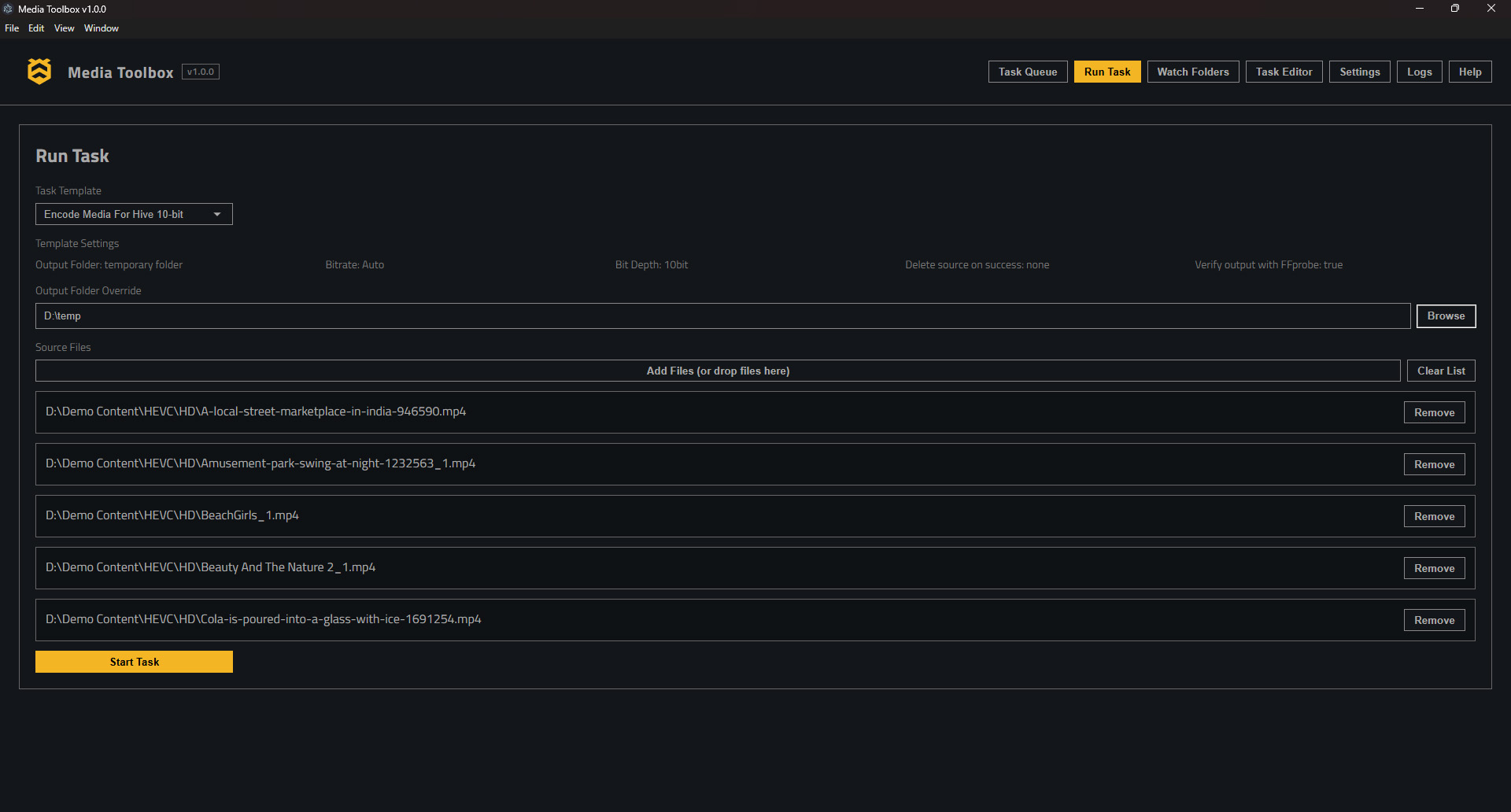Open the File menu

[x=12, y=28]
